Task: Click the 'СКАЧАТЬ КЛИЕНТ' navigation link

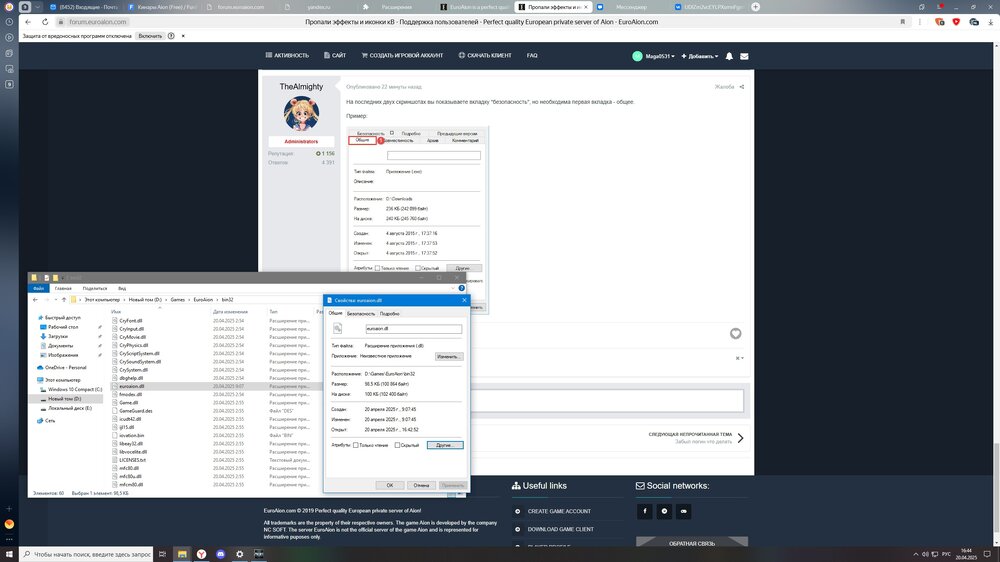Action: pos(490,56)
